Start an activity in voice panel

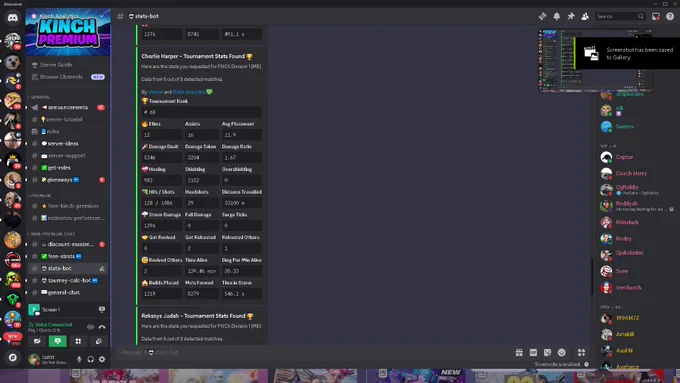click(x=78, y=341)
